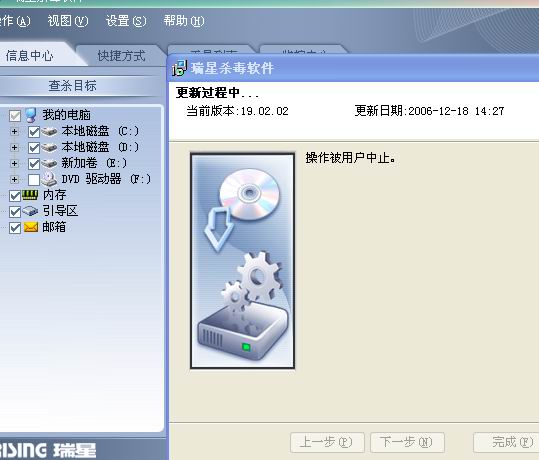Toggle the 引导区 boot sector checkbox
Screen dimensions: 539x460
click(x=15, y=211)
